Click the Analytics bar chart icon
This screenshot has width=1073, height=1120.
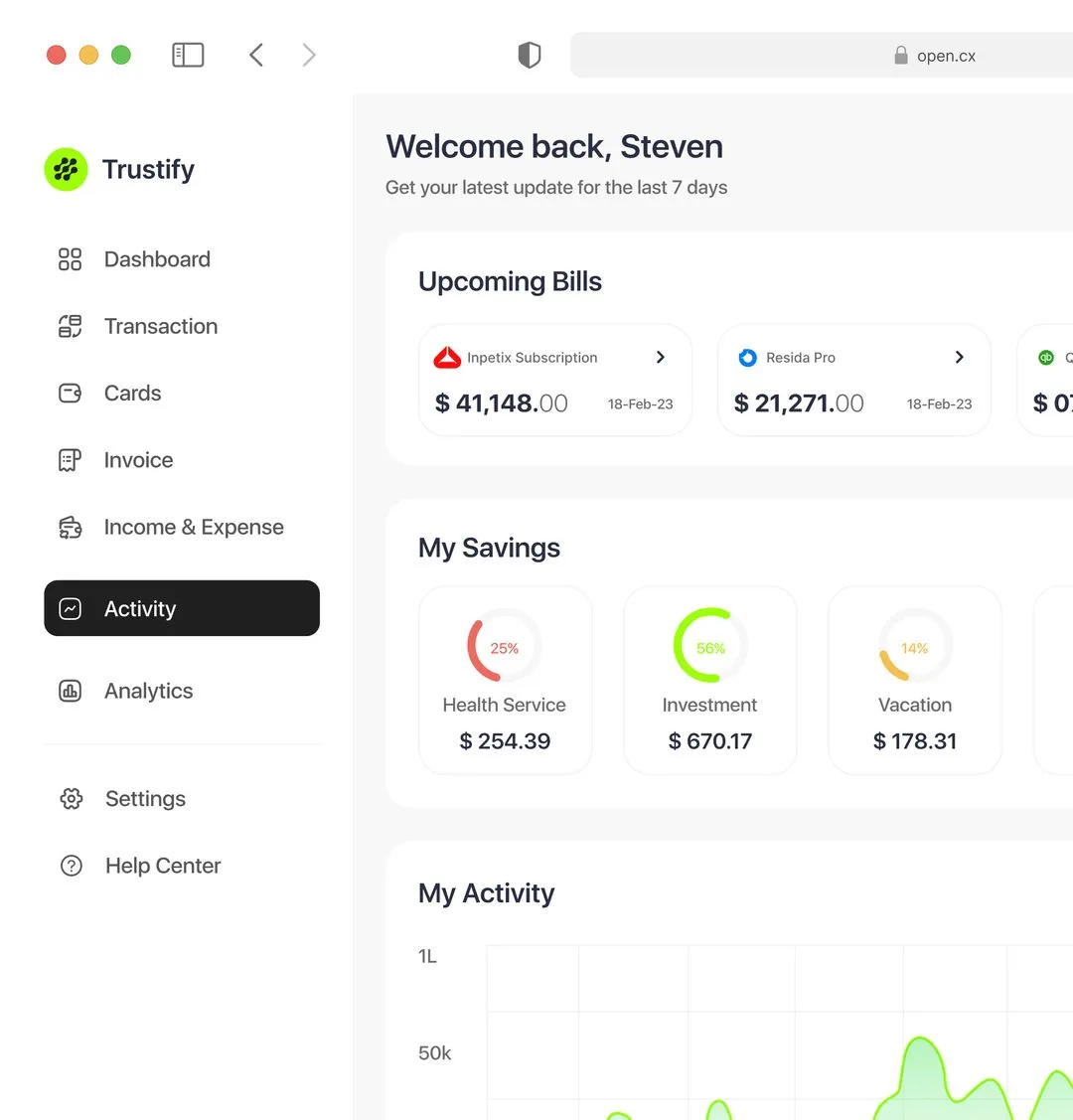click(x=70, y=691)
